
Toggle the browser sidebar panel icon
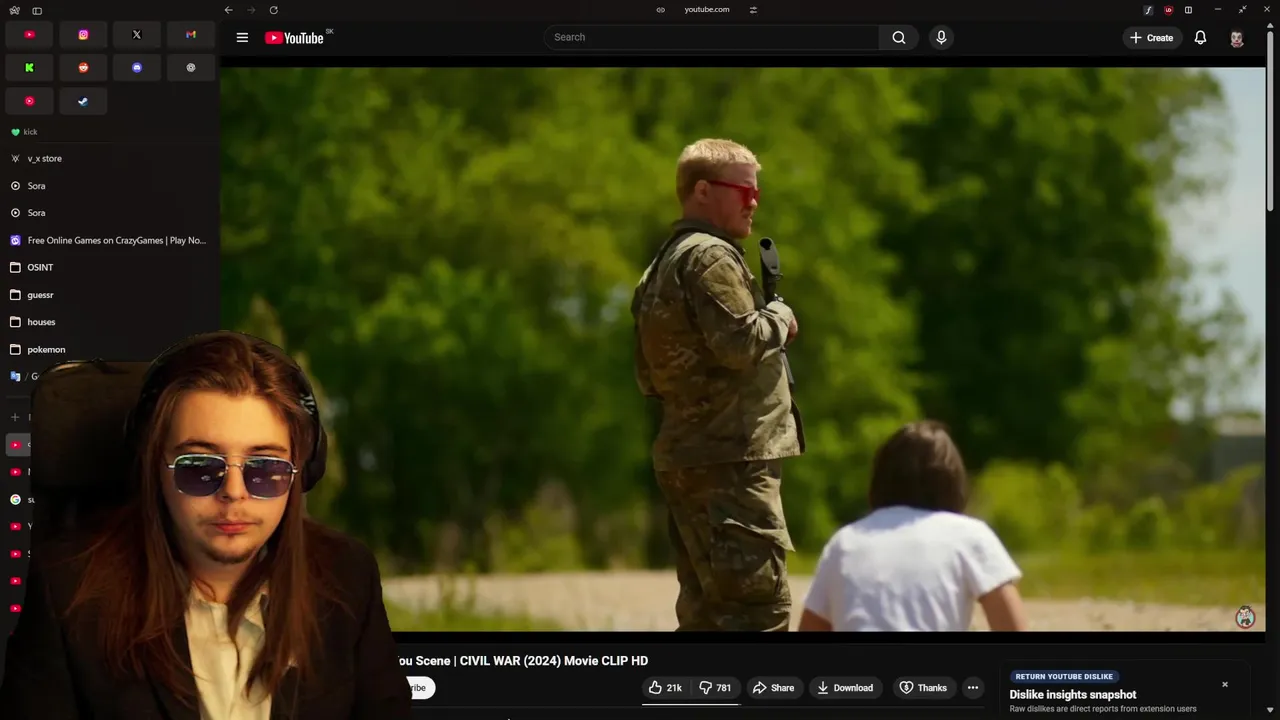coord(37,10)
